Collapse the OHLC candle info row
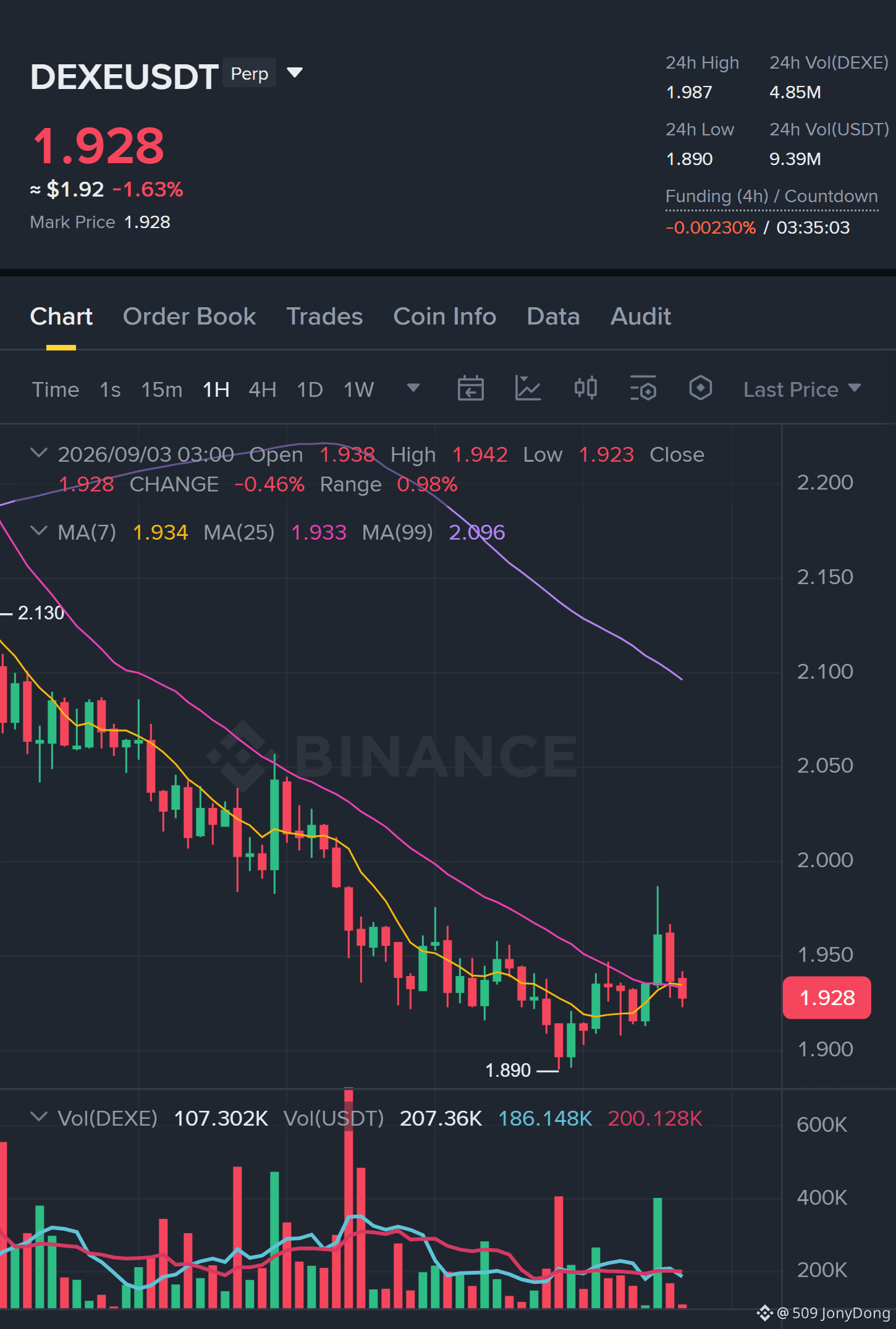The width and height of the screenshot is (896, 1329). [39, 453]
